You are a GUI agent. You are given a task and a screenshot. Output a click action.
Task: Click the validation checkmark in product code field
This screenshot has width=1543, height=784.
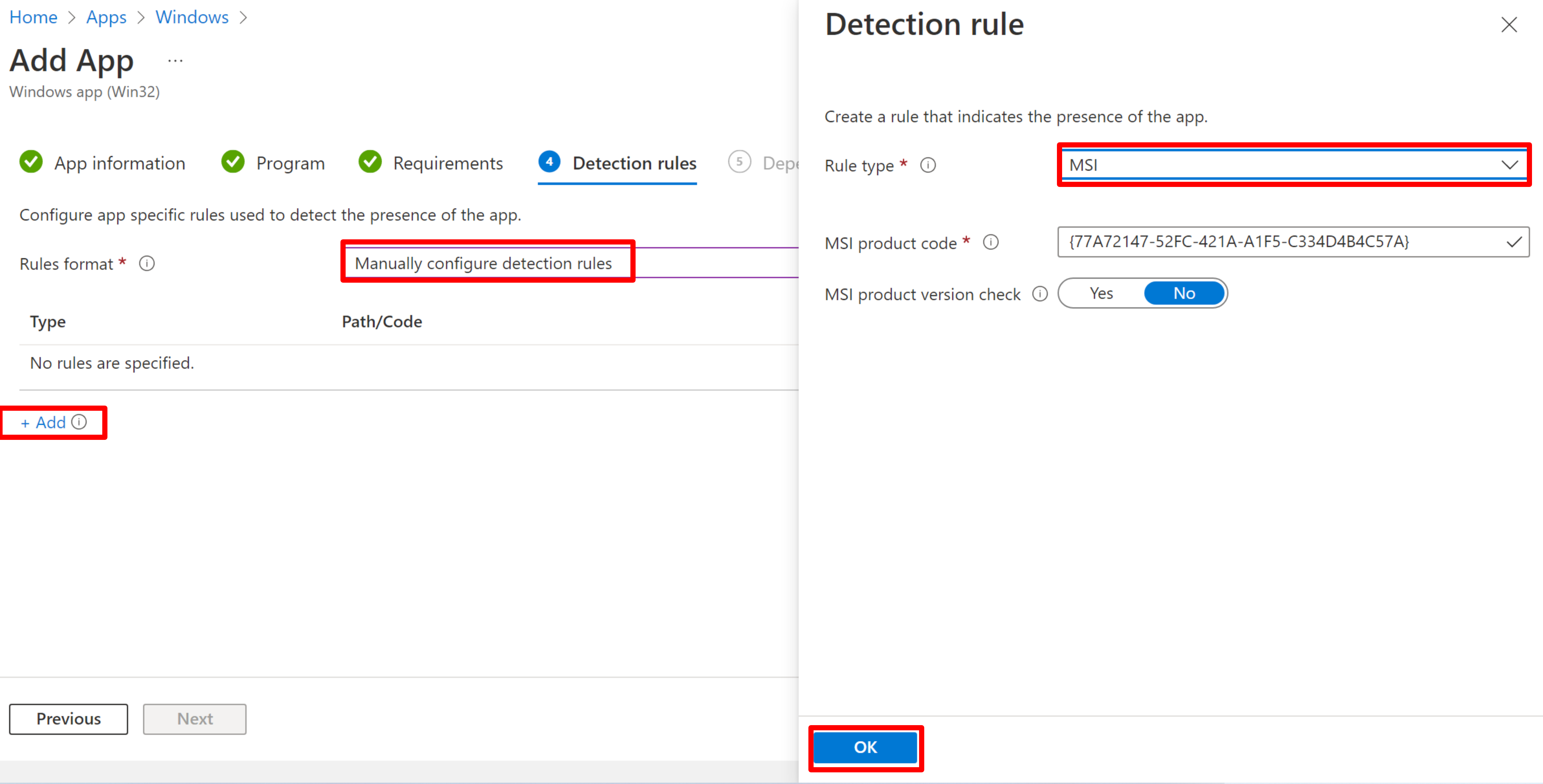(x=1514, y=242)
